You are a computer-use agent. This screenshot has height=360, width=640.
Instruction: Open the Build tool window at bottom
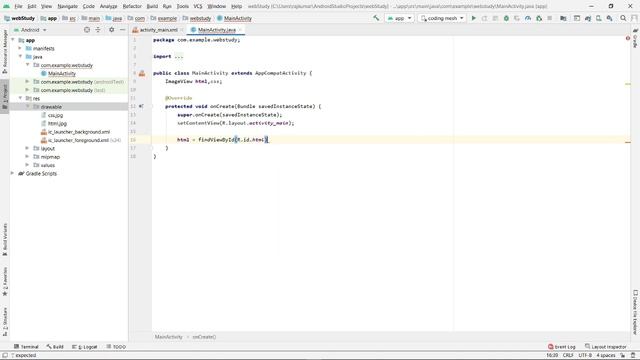click(55, 347)
